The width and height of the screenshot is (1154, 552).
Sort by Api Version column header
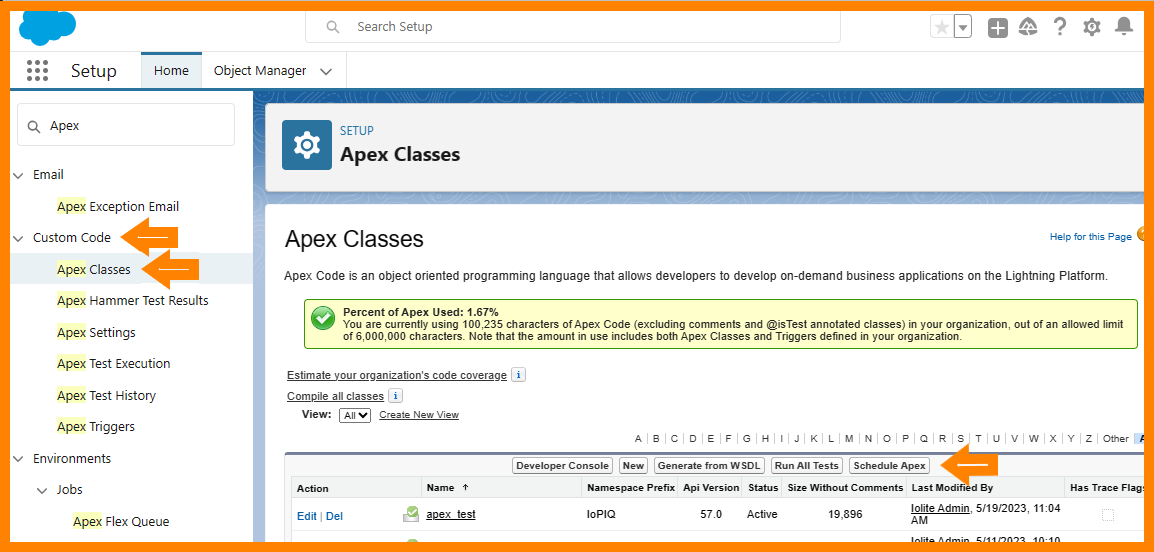tap(711, 487)
